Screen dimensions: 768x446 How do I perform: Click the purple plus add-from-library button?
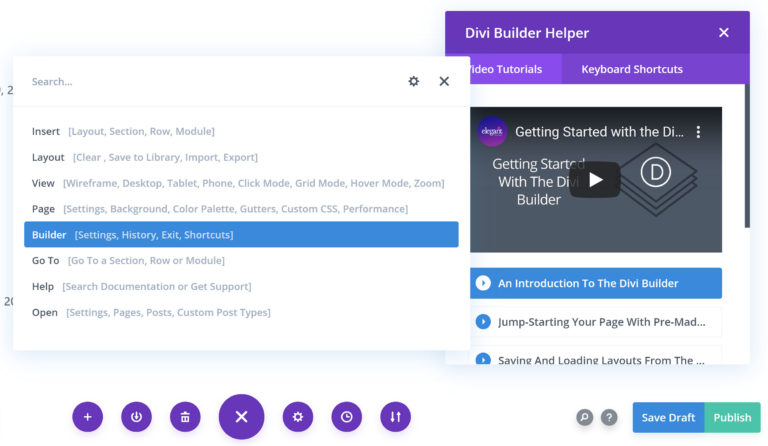(88, 417)
